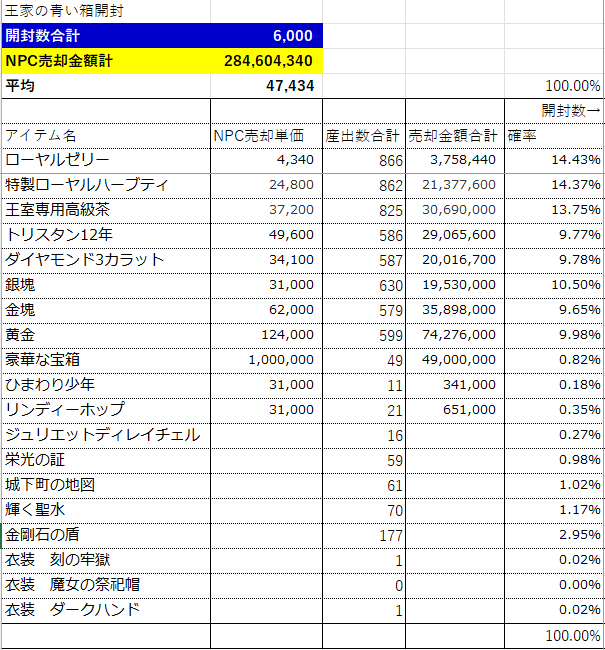Image resolution: width=605 pixels, height=650 pixels.
Task: Select the average value cell 47,434
Action: (266, 86)
